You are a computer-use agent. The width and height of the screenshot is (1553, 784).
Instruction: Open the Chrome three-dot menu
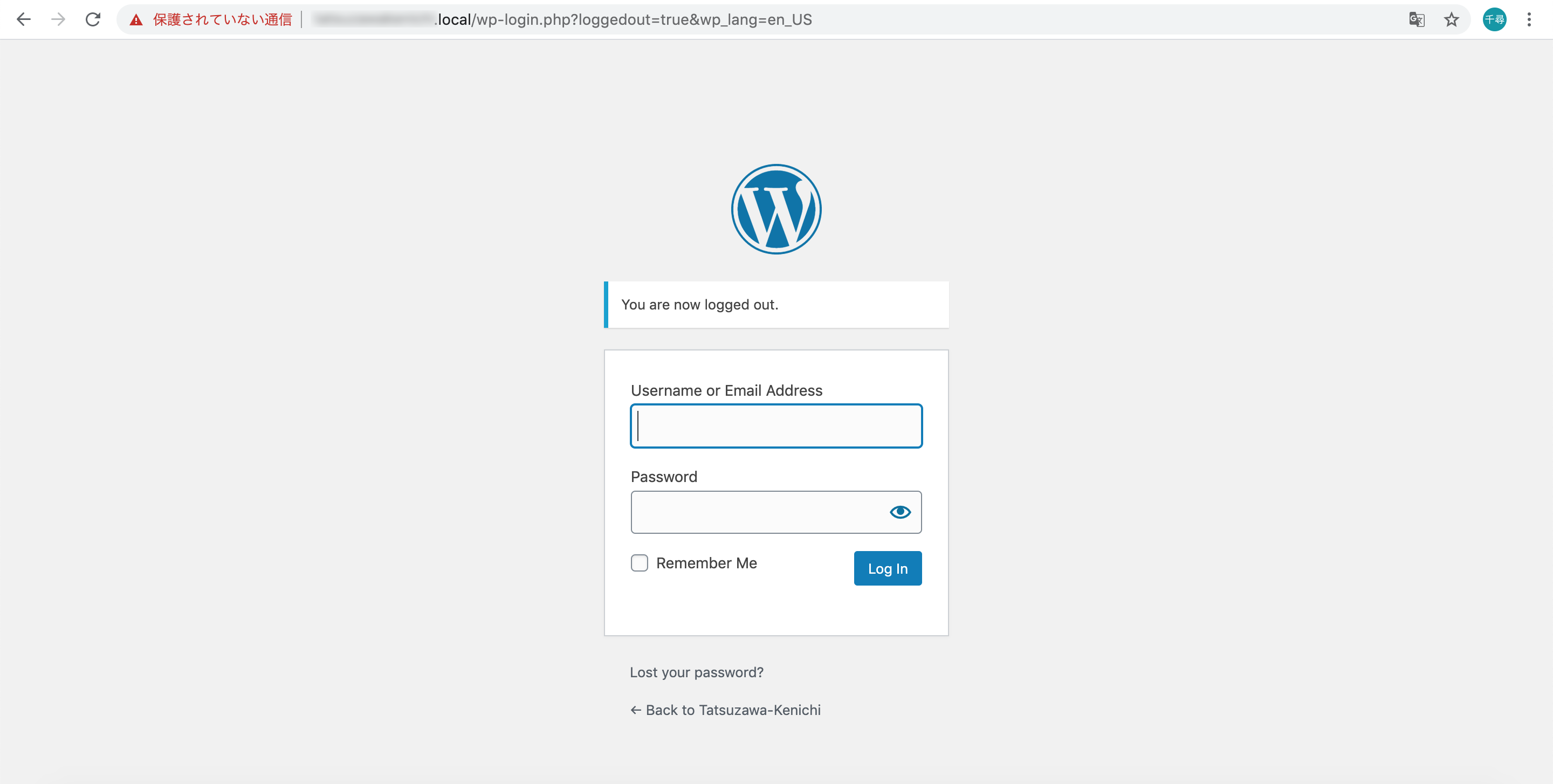pyautogui.click(x=1529, y=19)
